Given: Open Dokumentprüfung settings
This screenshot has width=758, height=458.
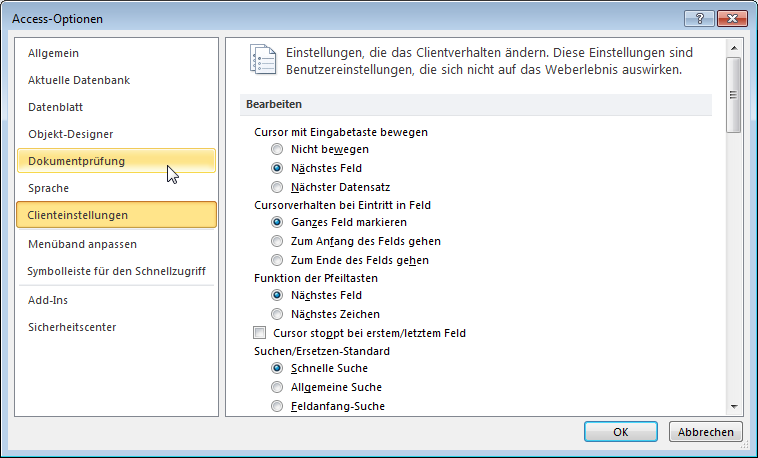Looking at the screenshot, I should tap(77, 161).
